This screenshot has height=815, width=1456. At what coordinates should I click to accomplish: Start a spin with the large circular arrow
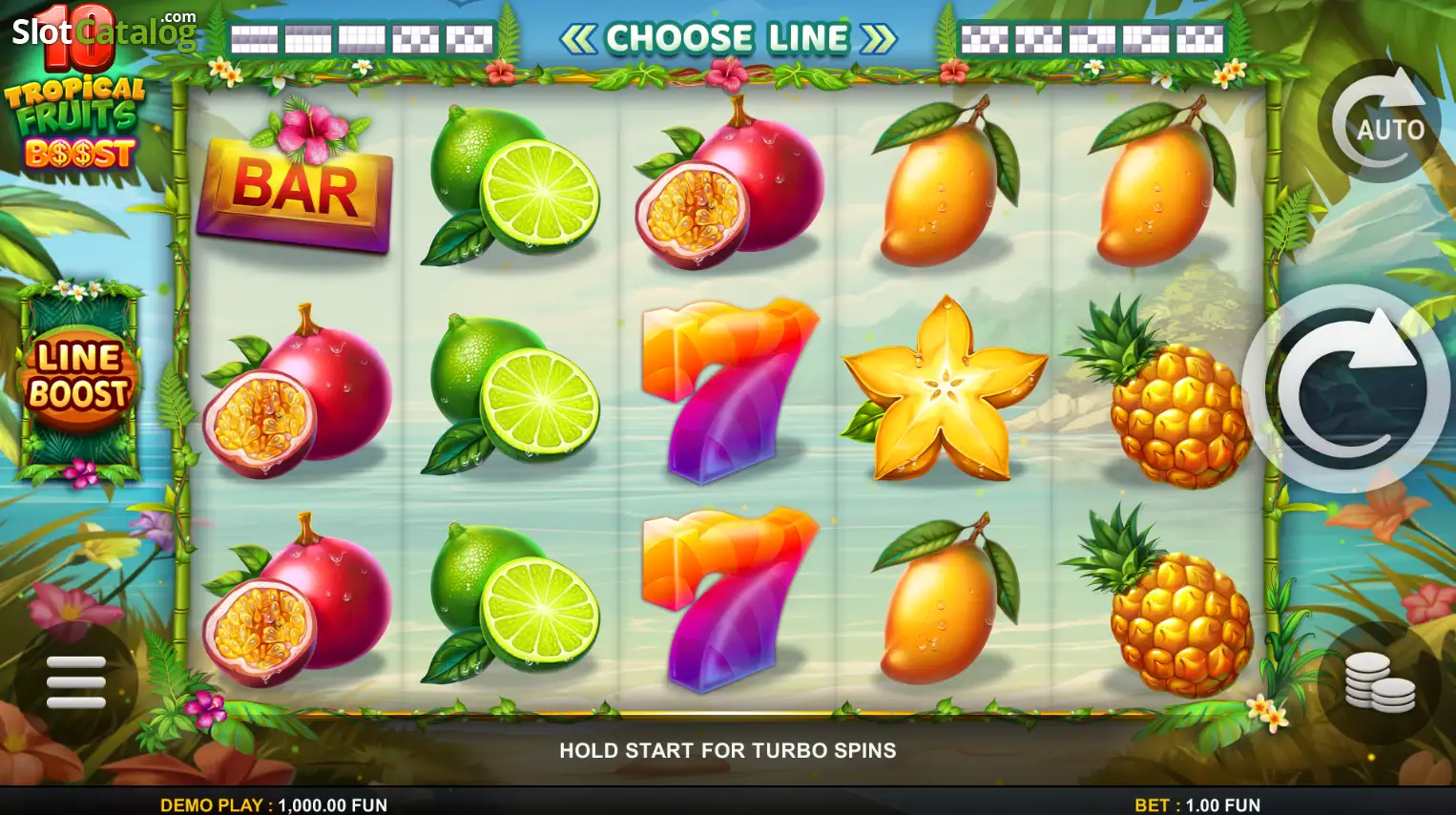1346,388
